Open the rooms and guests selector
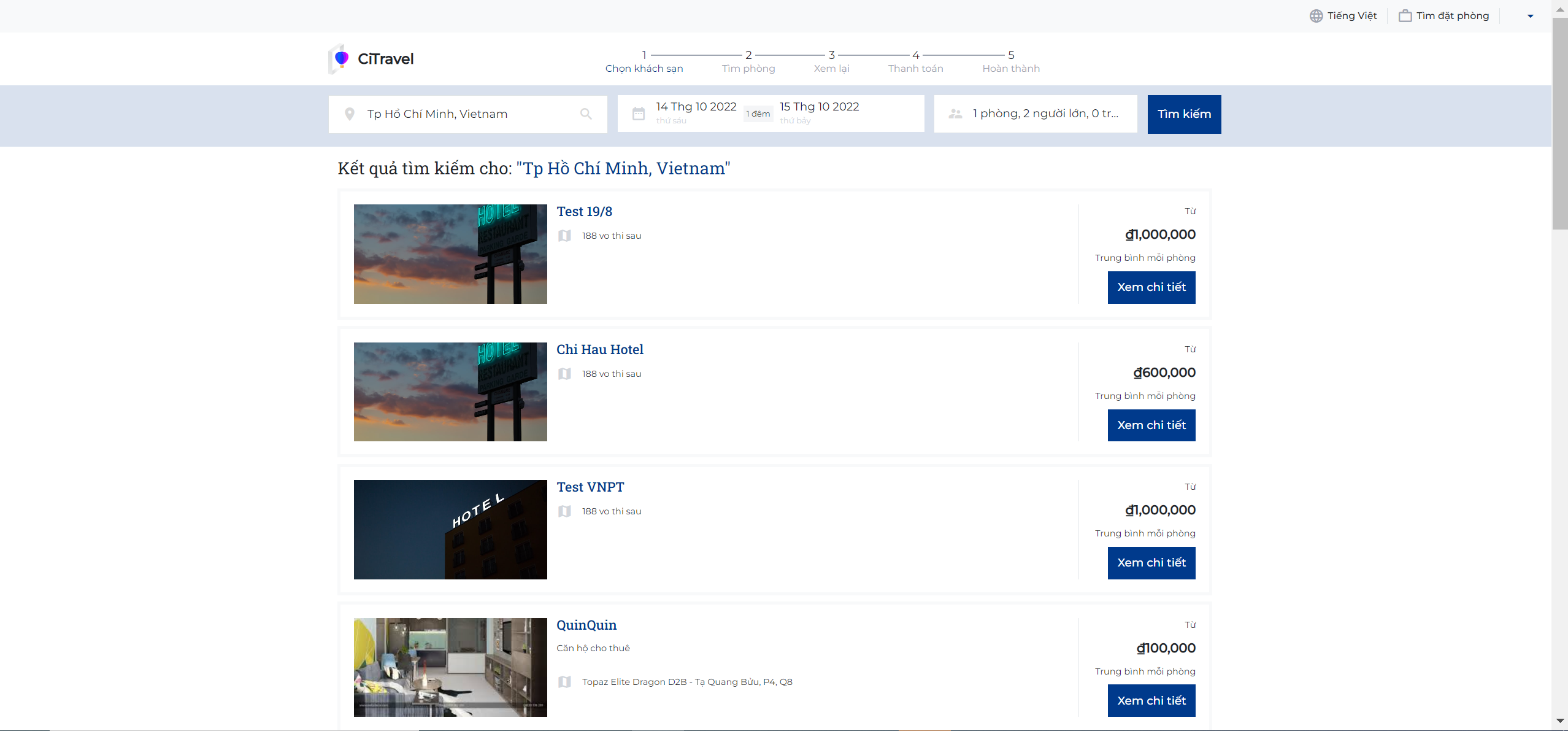 pyautogui.click(x=1045, y=114)
